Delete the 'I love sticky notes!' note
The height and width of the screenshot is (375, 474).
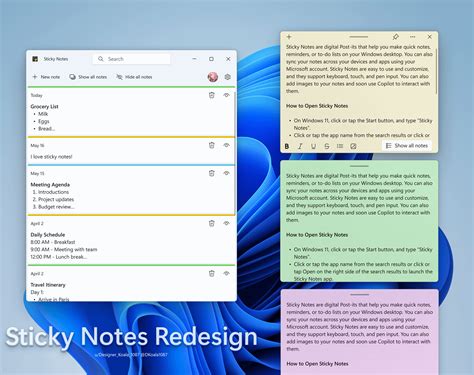(212, 145)
